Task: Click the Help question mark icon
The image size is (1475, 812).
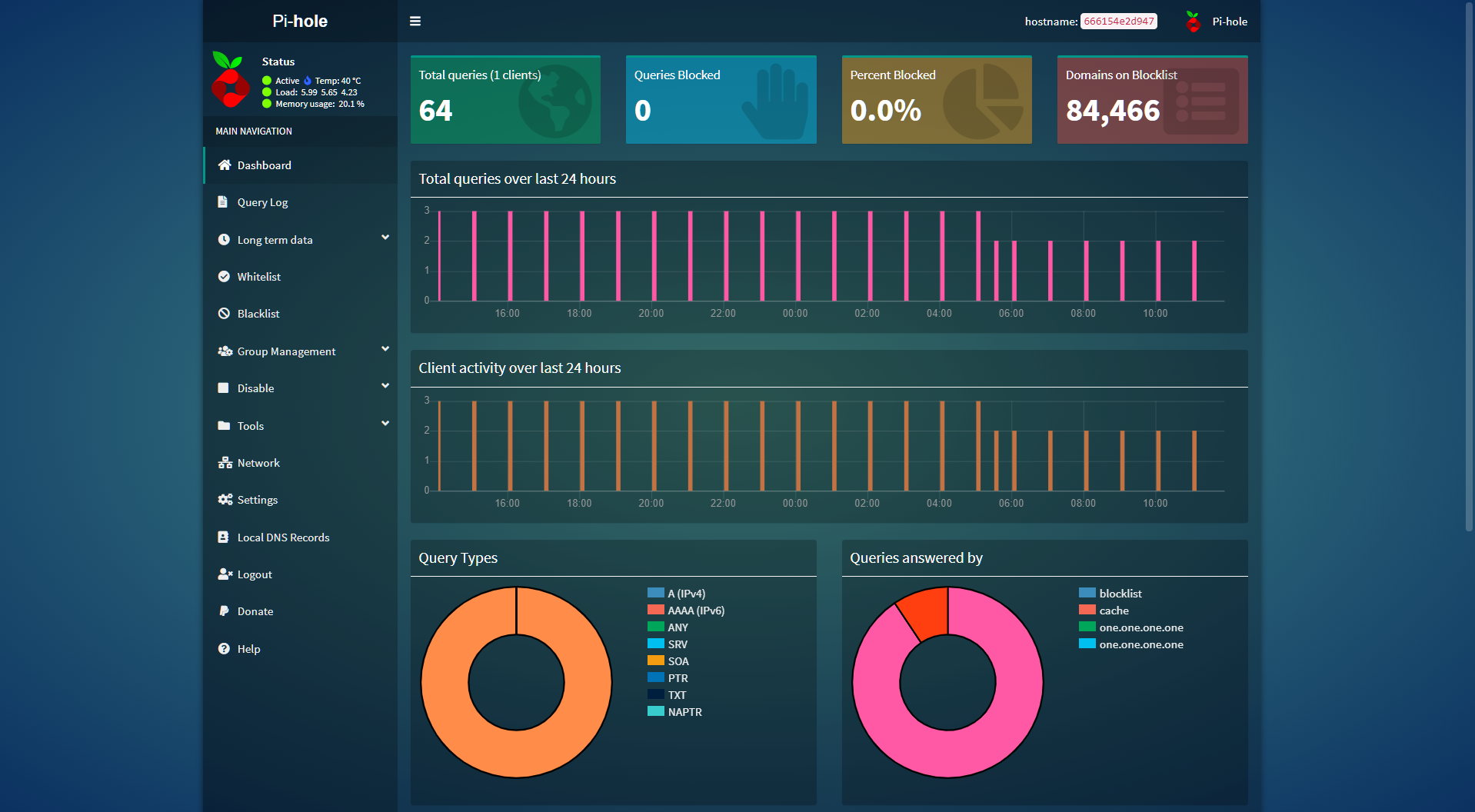Action: coord(224,649)
